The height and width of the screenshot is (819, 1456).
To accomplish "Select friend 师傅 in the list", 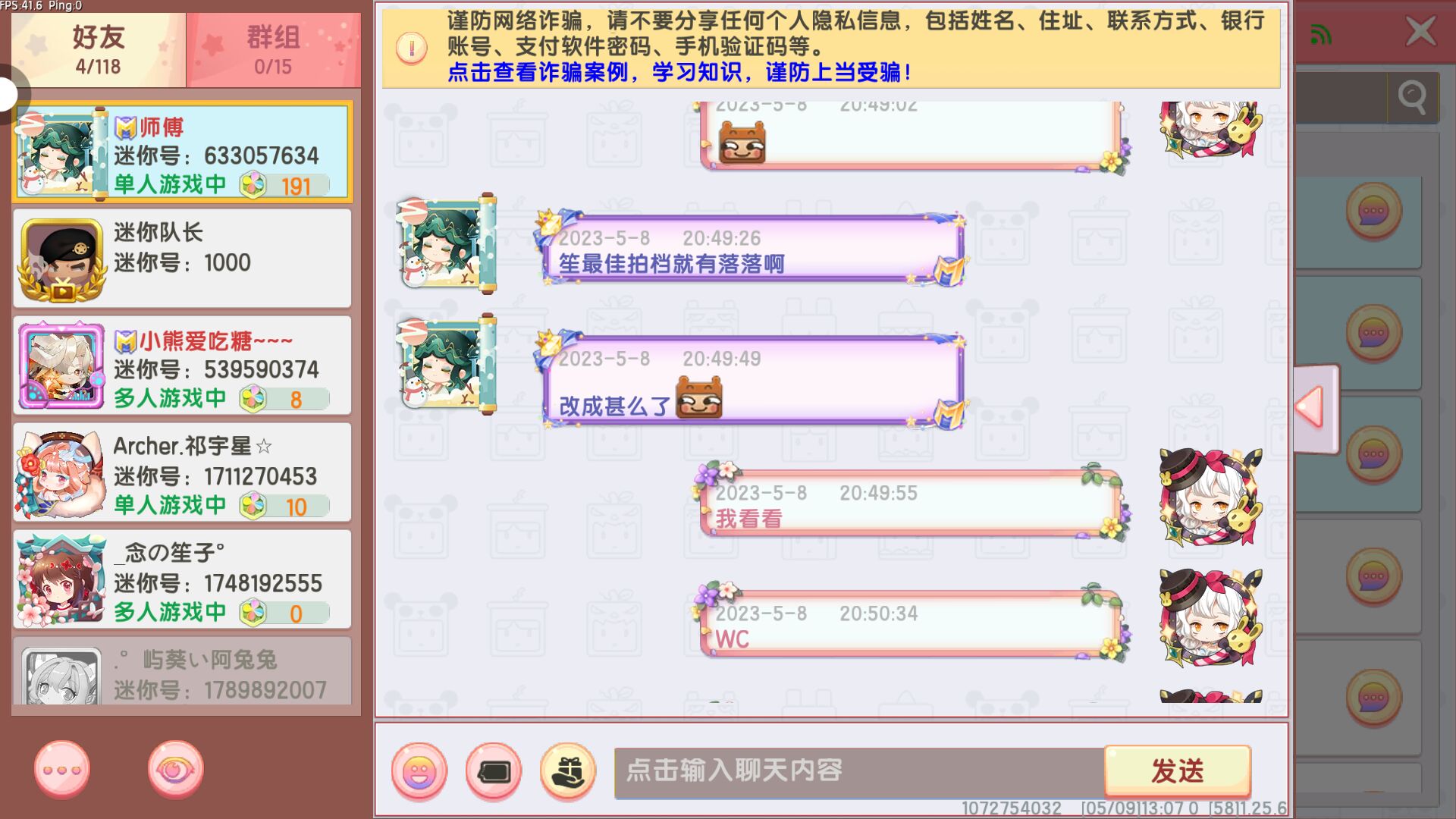I will coord(182,153).
